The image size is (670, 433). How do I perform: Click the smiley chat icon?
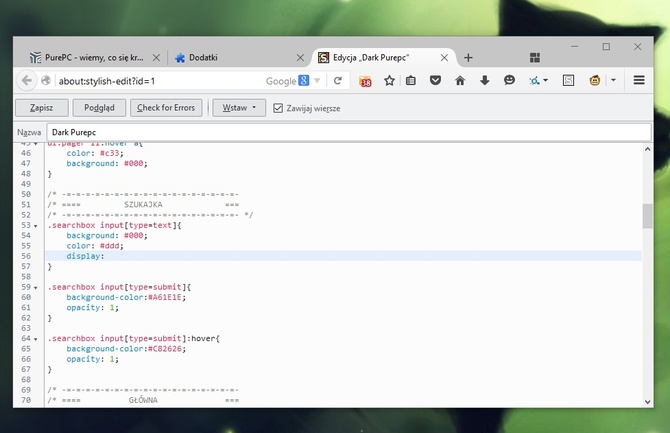coord(509,80)
